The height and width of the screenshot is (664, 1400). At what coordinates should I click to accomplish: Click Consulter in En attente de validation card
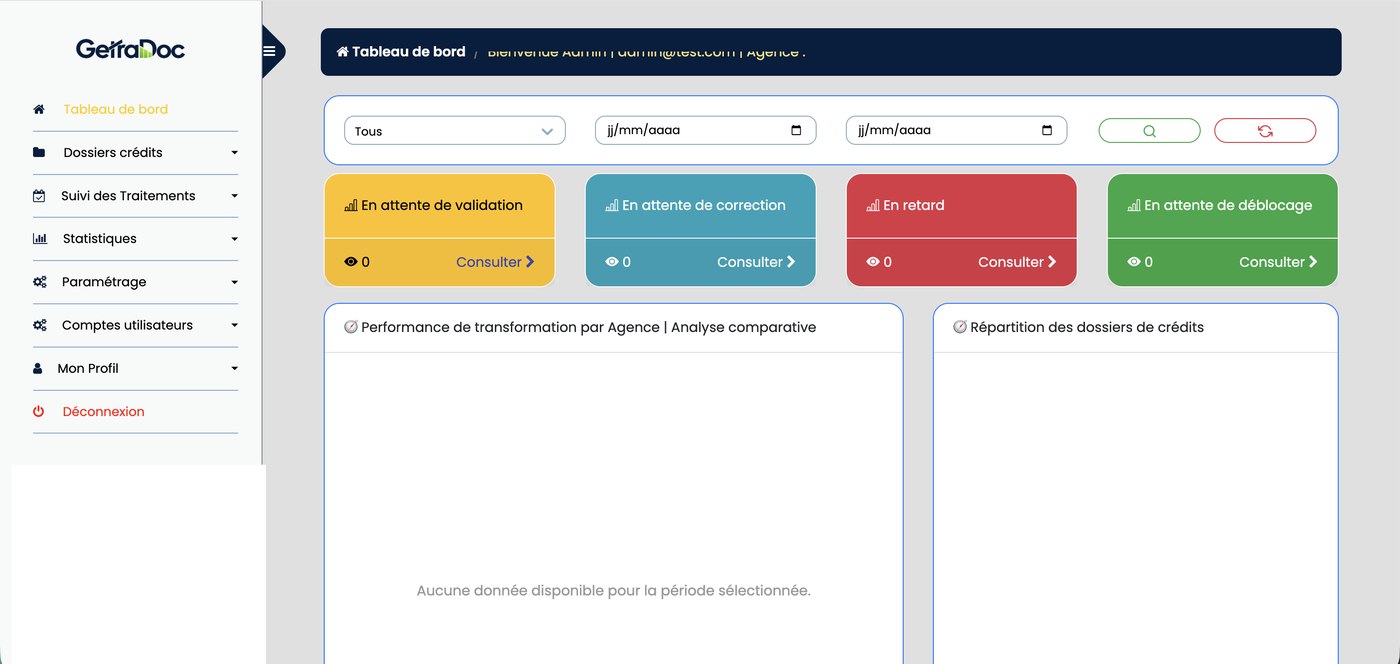coord(495,262)
